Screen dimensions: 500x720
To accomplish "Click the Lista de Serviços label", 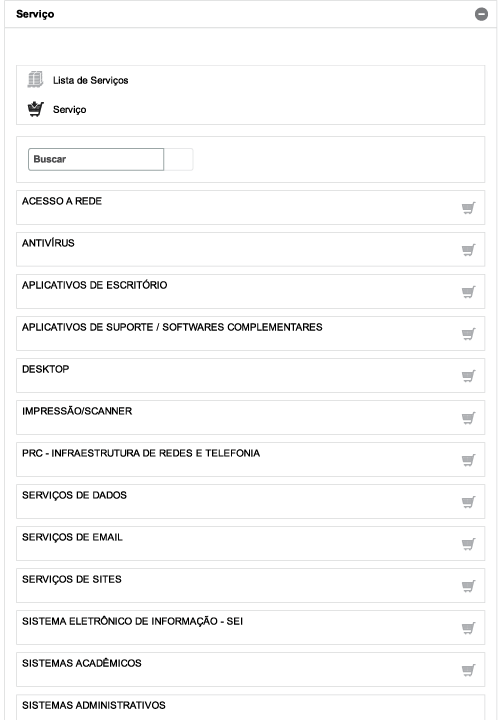I will pyautogui.click(x=90, y=80).
